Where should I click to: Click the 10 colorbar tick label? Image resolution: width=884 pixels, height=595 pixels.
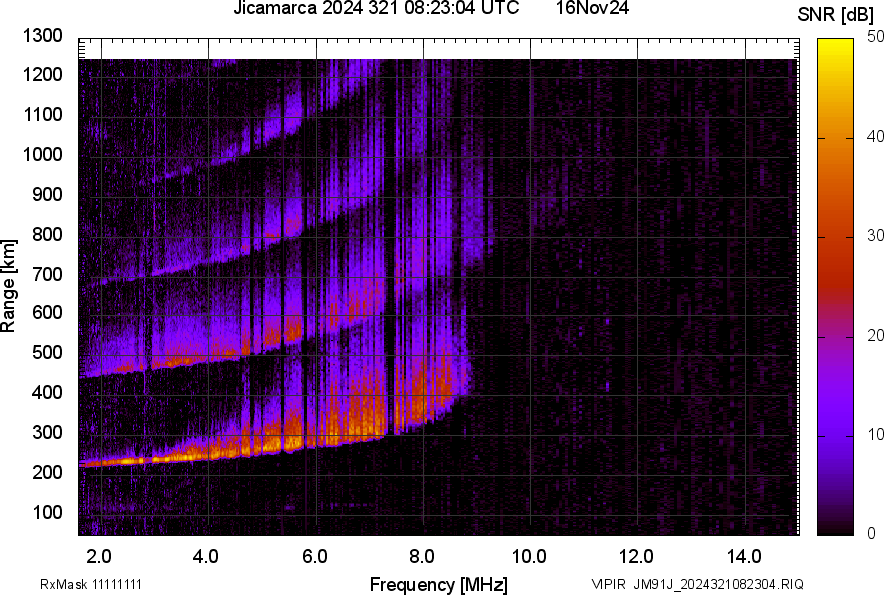875,434
